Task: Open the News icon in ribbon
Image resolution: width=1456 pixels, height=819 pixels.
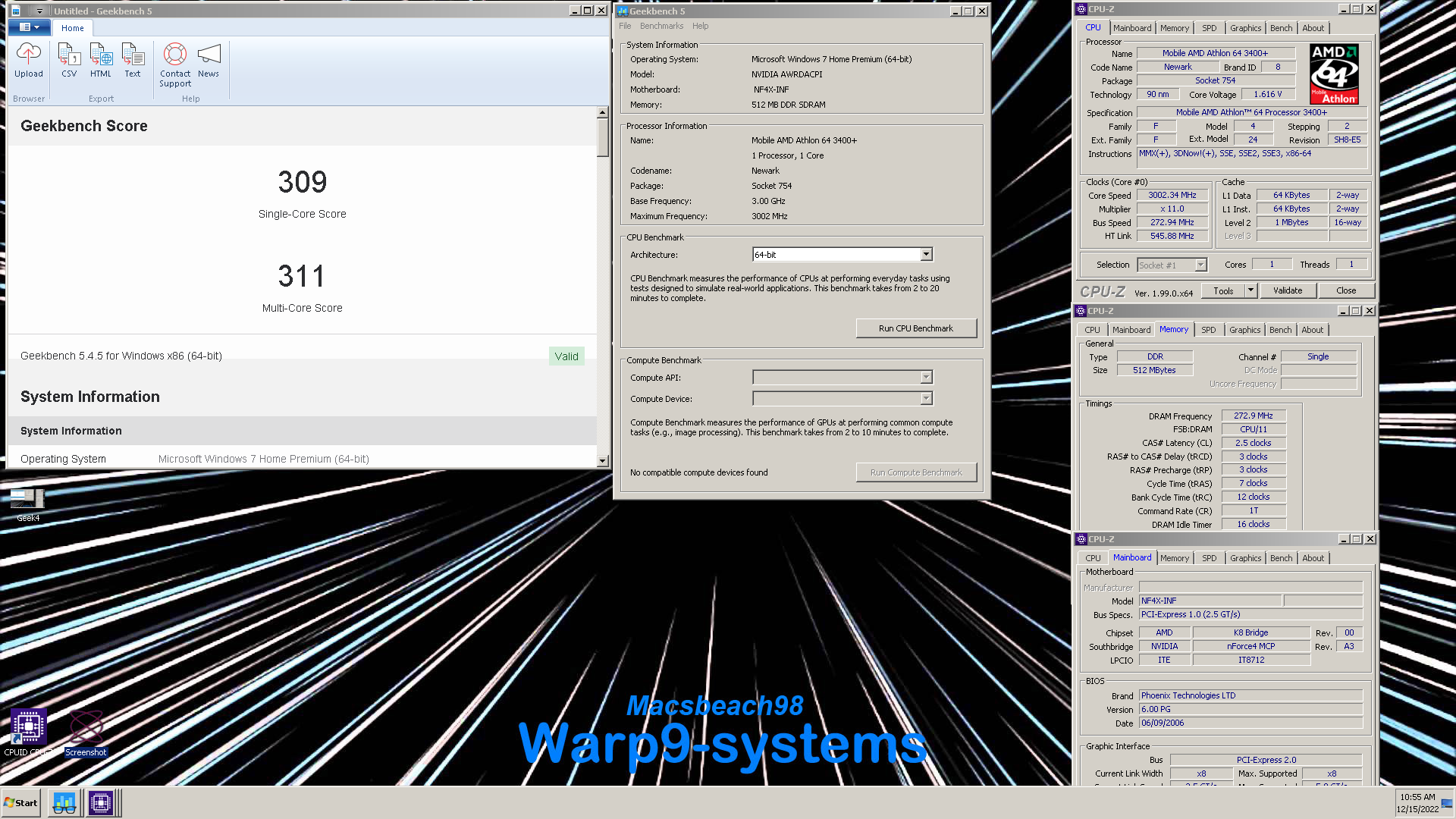Action: 209,61
